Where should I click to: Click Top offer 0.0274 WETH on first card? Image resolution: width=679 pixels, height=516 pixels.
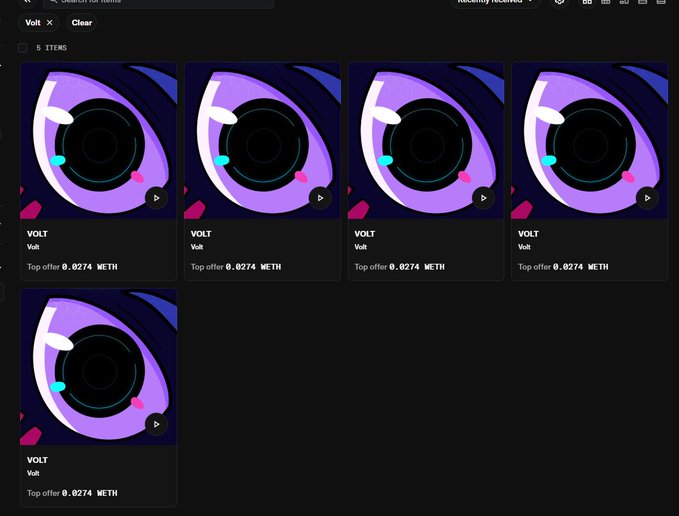click(72, 267)
